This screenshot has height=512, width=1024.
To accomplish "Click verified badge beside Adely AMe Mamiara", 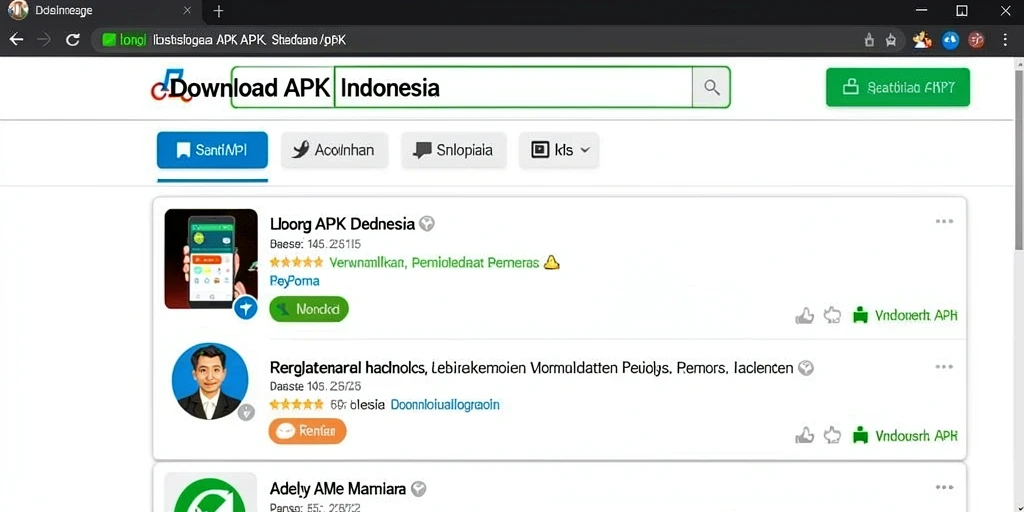I will (x=419, y=488).
